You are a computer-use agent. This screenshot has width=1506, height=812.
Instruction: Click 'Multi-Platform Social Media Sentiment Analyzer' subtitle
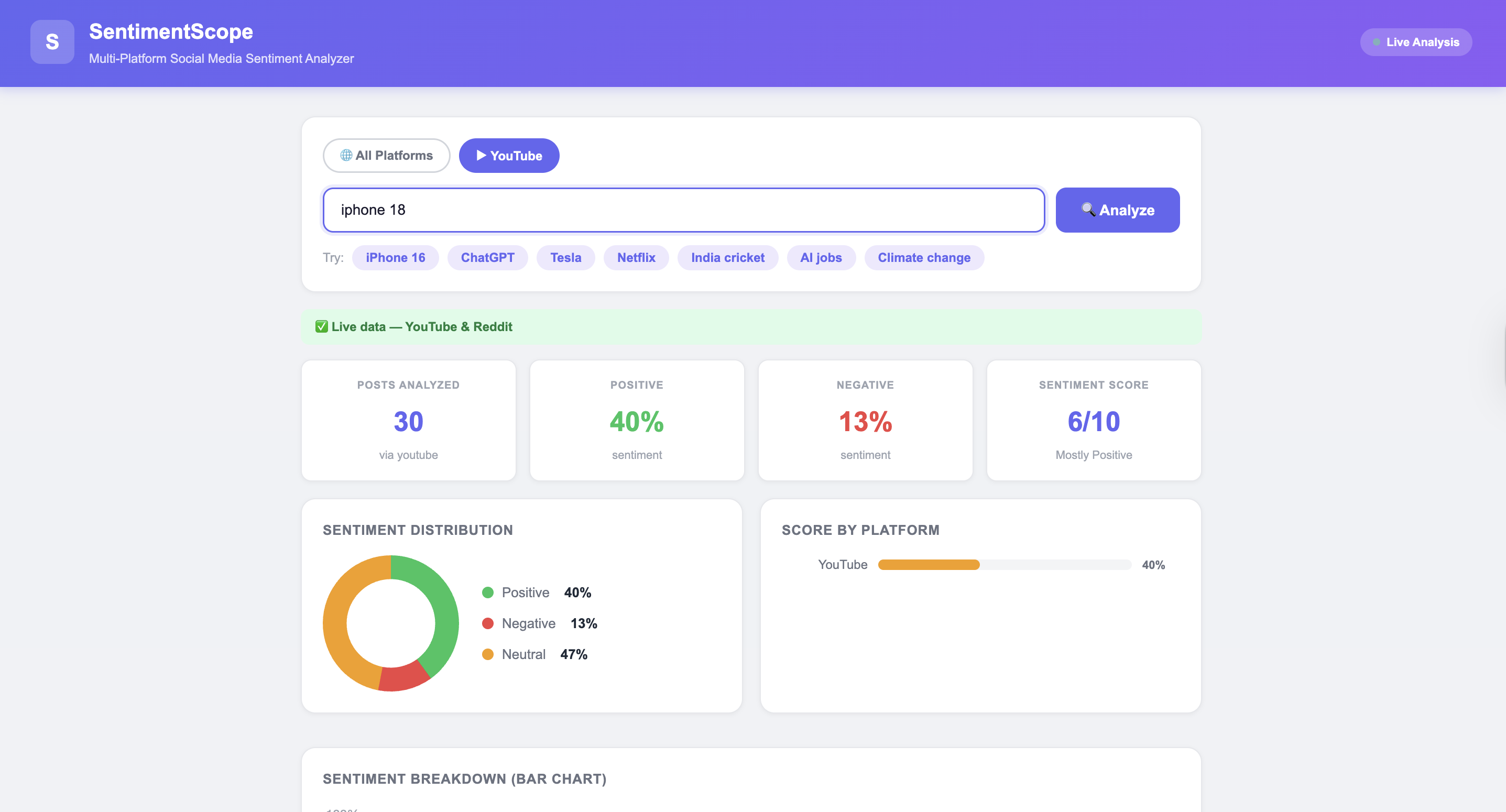click(221, 59)
